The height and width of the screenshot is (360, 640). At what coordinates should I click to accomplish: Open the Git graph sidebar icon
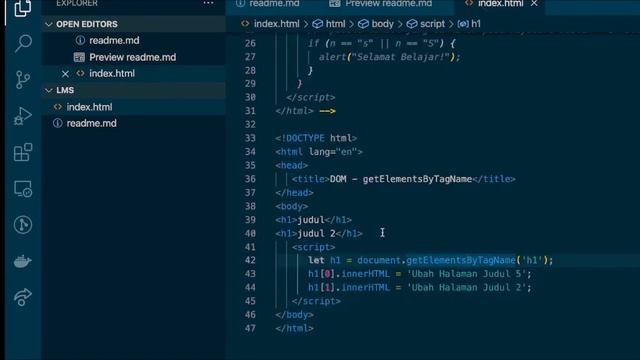point(23,225)
